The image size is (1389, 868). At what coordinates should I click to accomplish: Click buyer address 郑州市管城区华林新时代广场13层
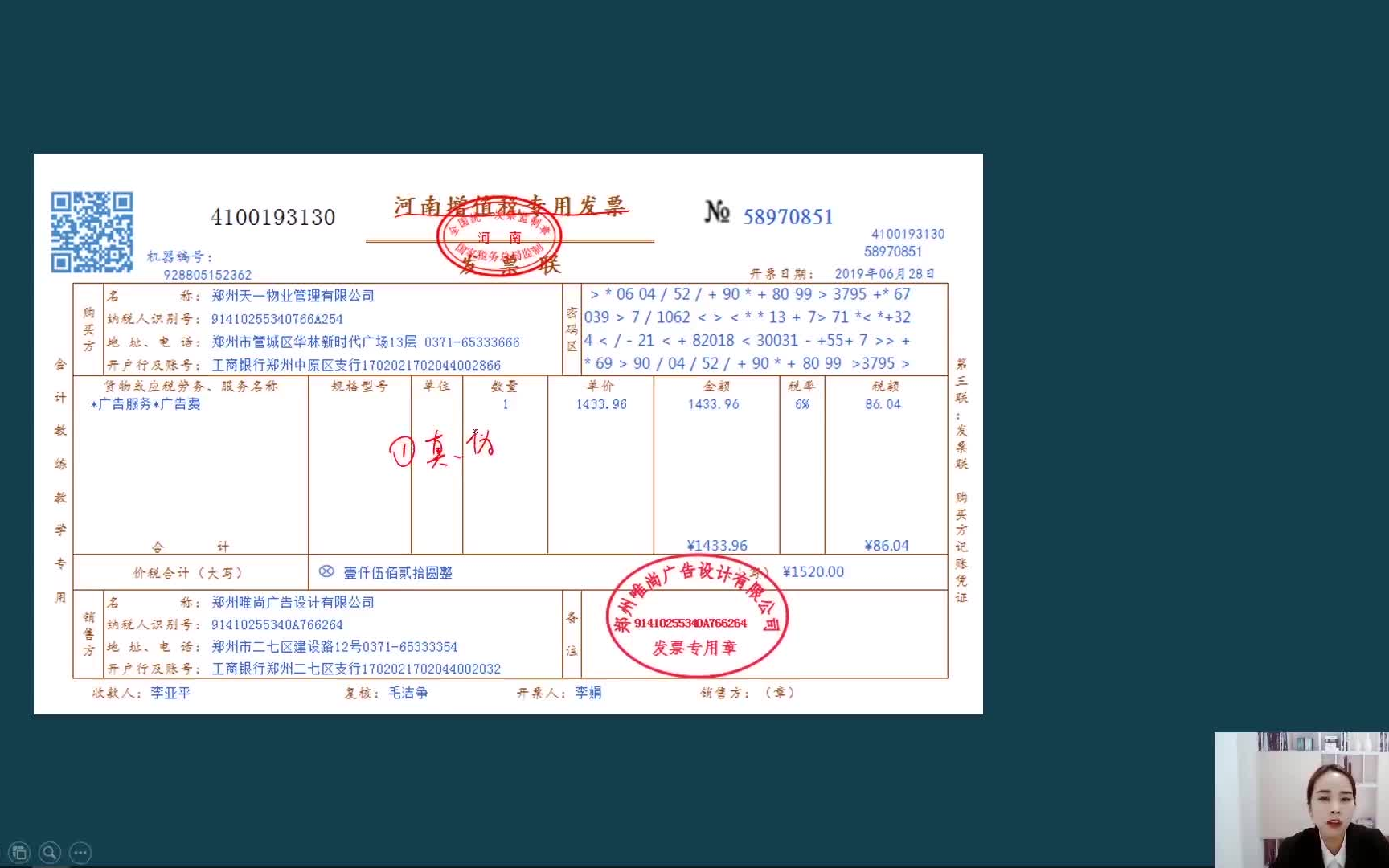[x=314, y=342]
